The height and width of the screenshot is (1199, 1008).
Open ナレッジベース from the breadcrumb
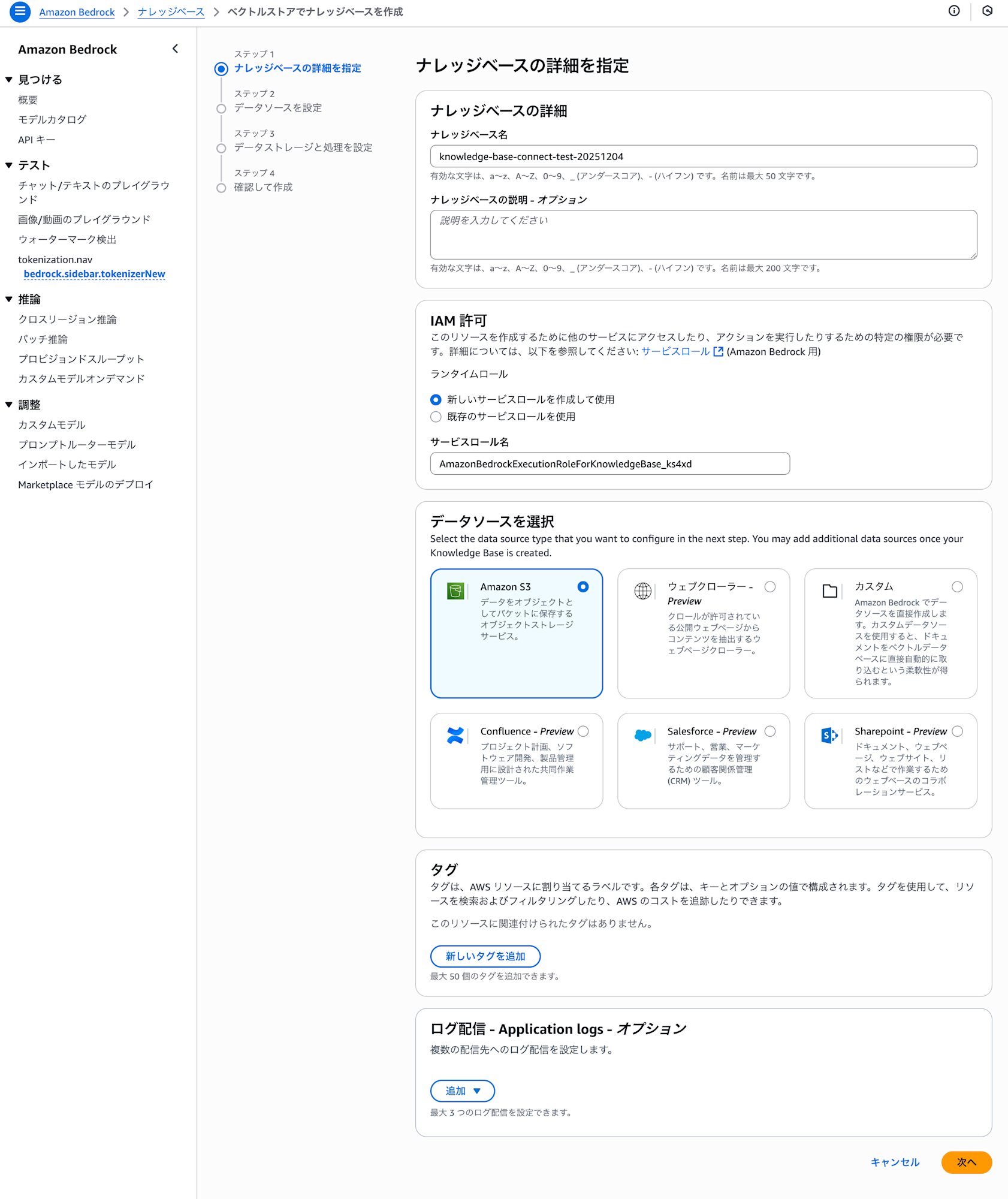tap(171, 11)
